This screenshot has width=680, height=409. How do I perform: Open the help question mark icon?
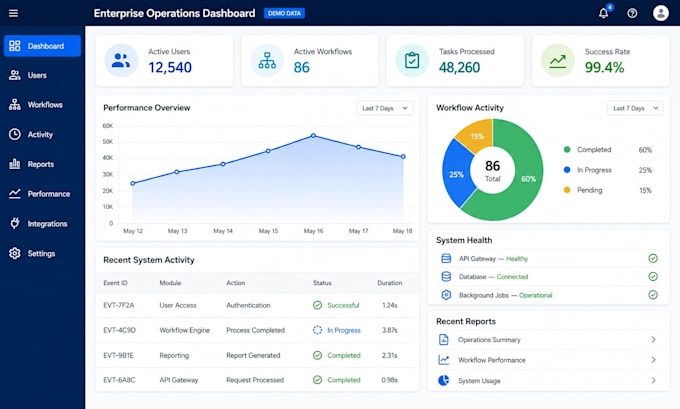click(x=632, y=13)
